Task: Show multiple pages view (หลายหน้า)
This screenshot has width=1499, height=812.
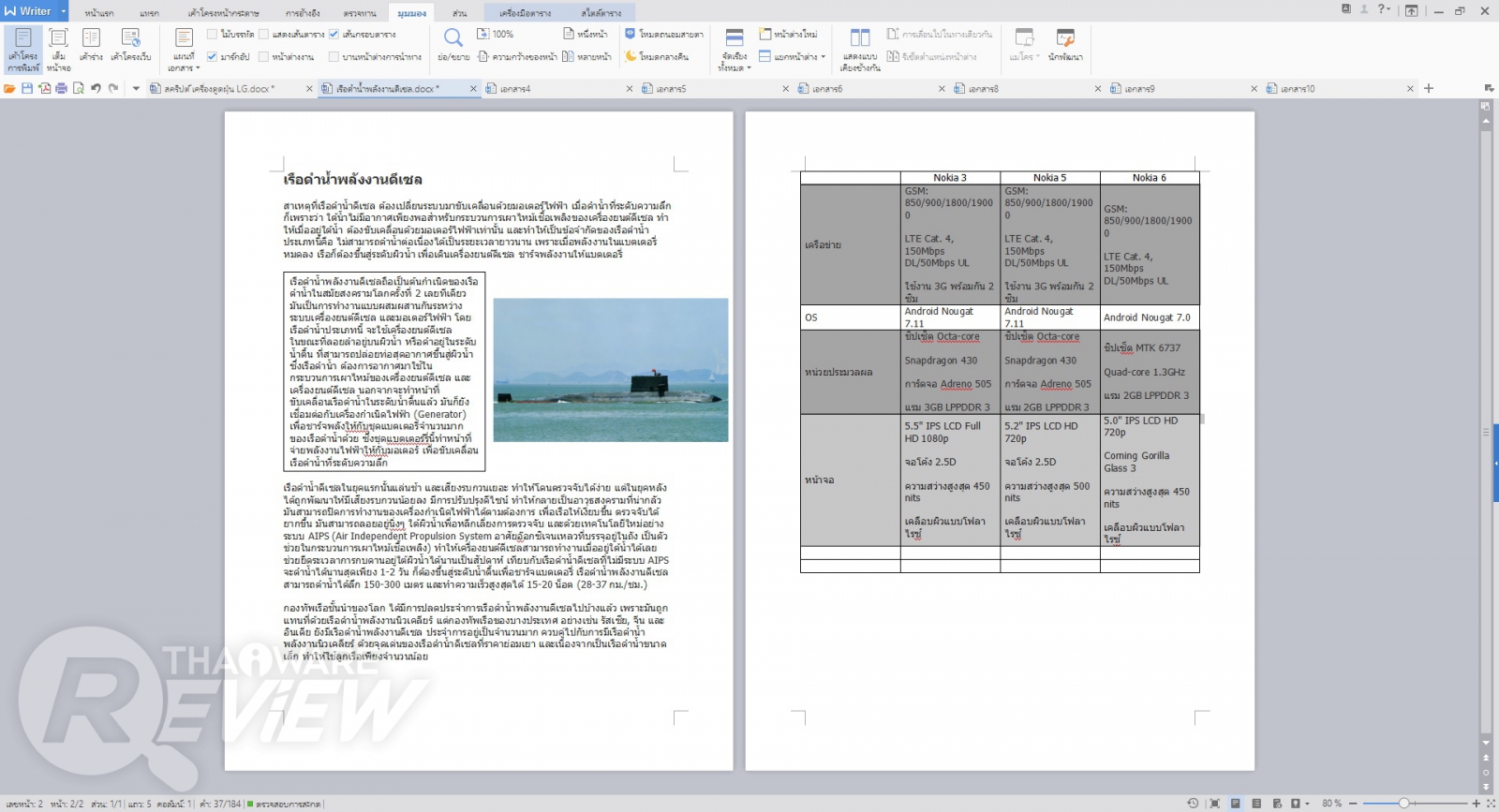Action: pos(587,57)
